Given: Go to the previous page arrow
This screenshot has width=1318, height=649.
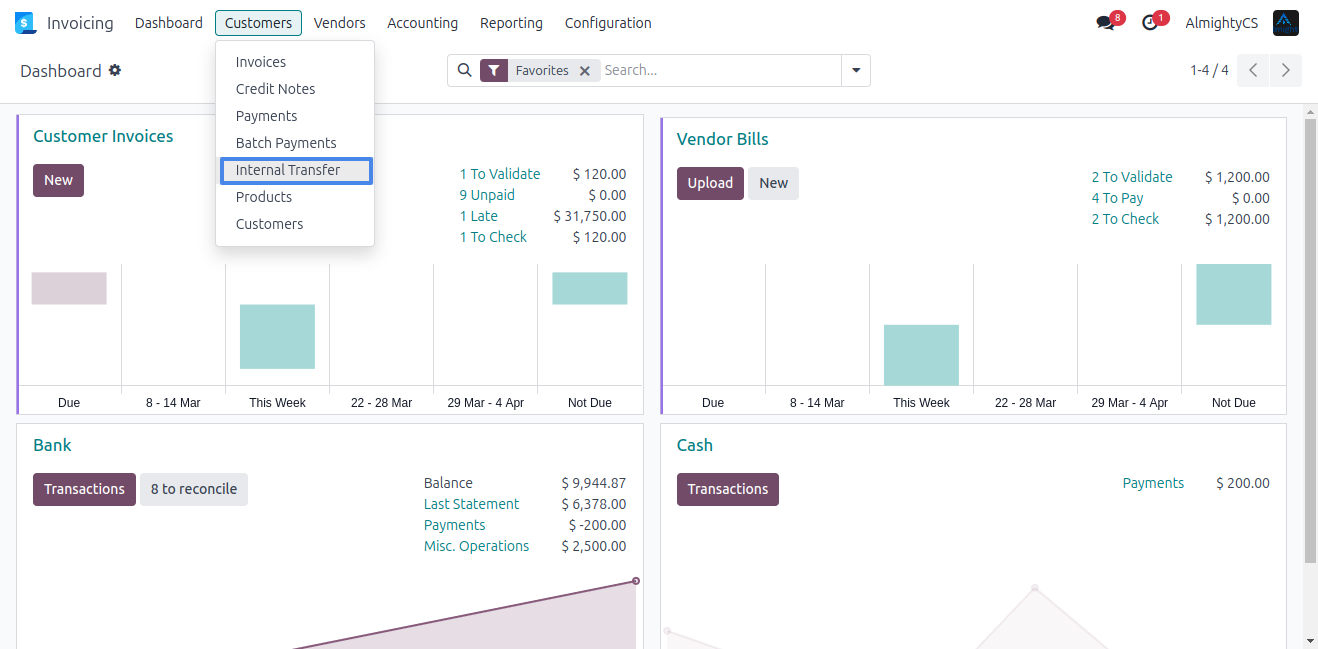Looking at the screenshot, I should (1253, 70).
